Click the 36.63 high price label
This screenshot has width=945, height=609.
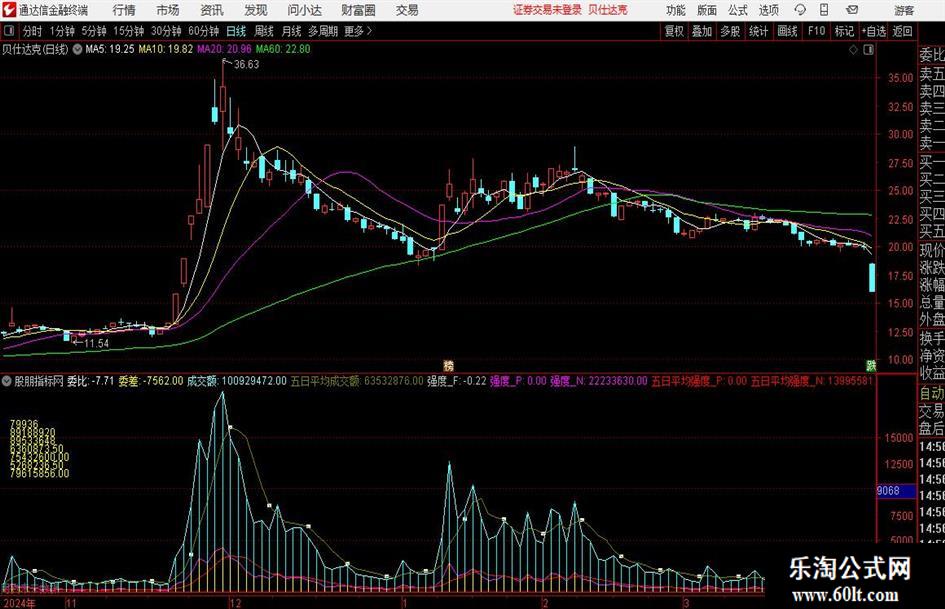(246, 65)
